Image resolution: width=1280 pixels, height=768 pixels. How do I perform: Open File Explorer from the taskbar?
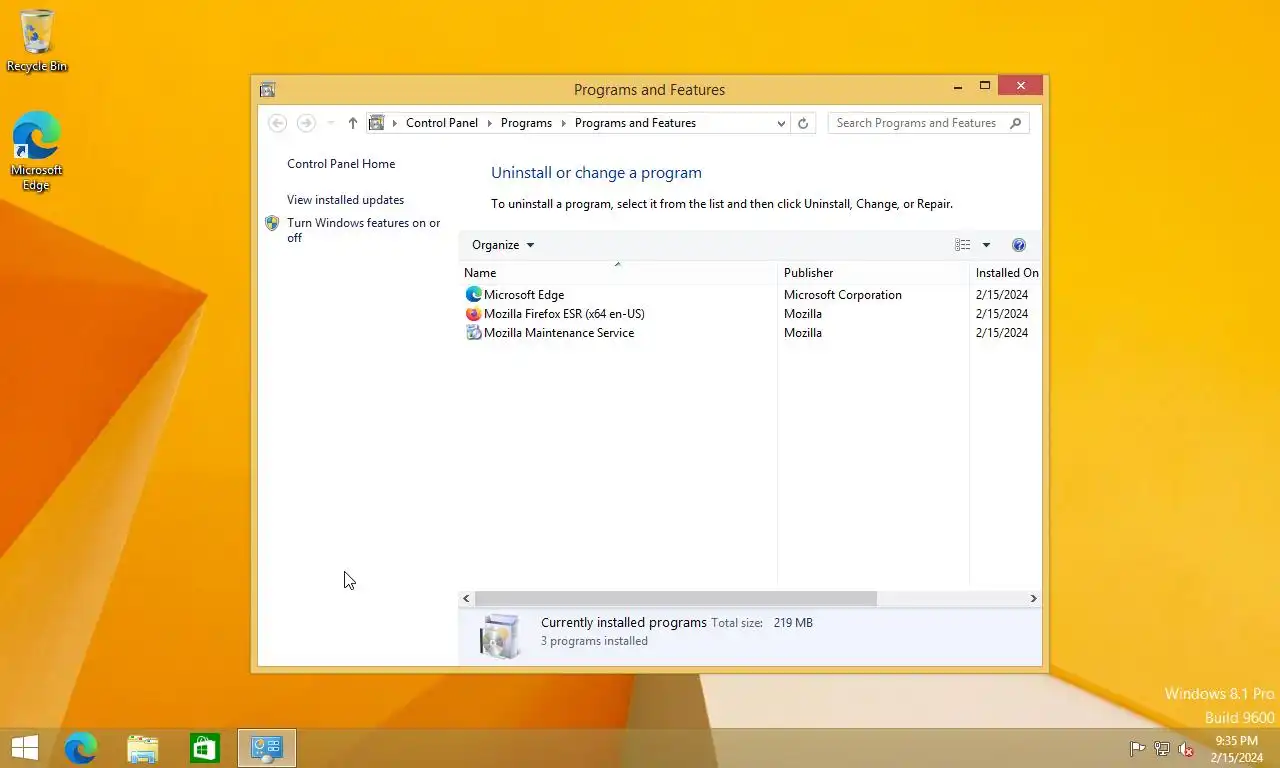point(143,748)
